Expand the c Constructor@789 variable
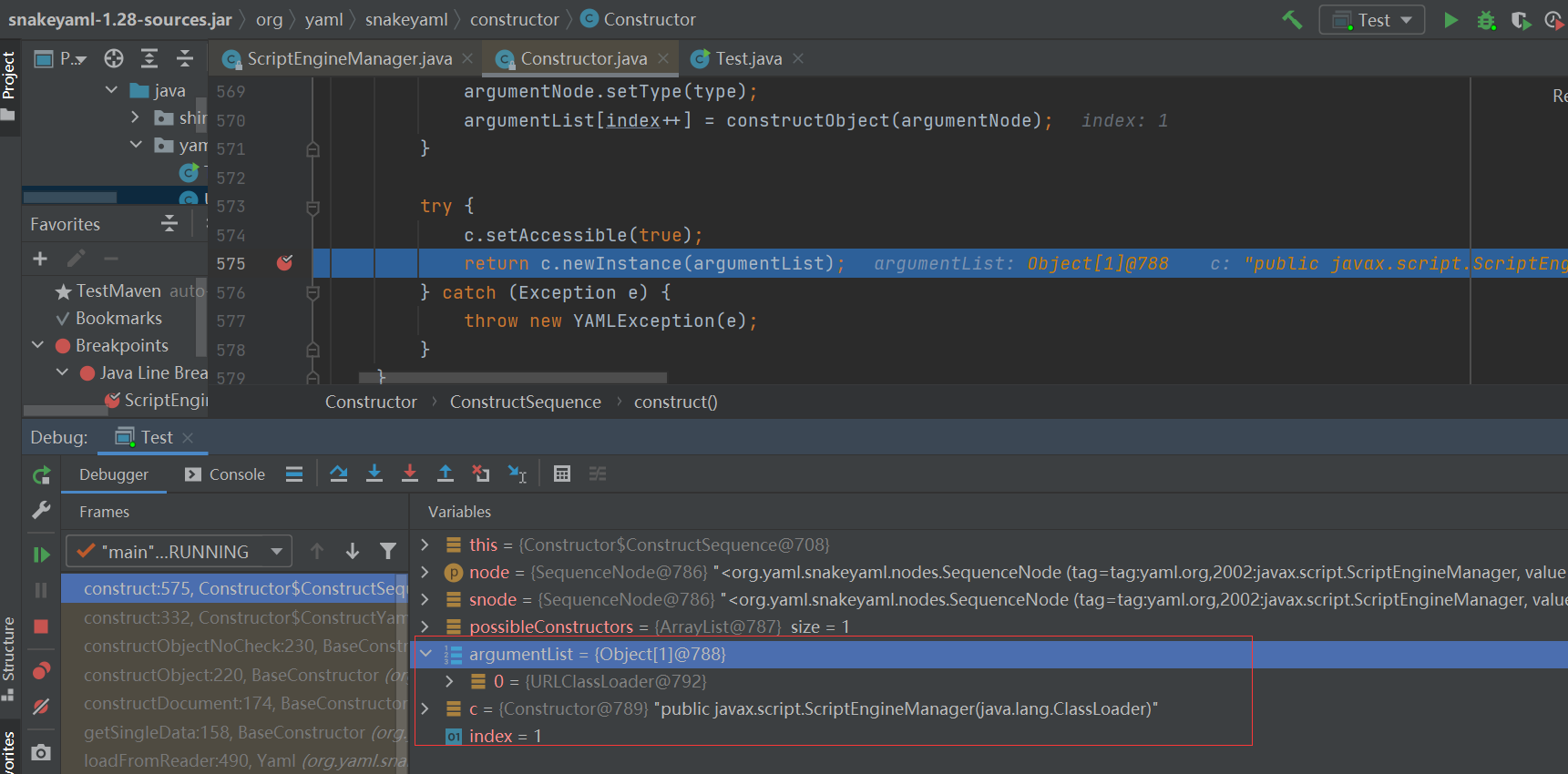This screenshot has width=1568, height=774. point(425,708)
